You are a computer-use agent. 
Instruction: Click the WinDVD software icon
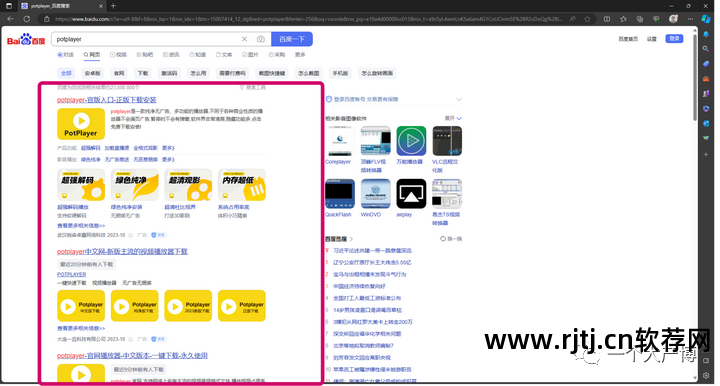point(376,194)
